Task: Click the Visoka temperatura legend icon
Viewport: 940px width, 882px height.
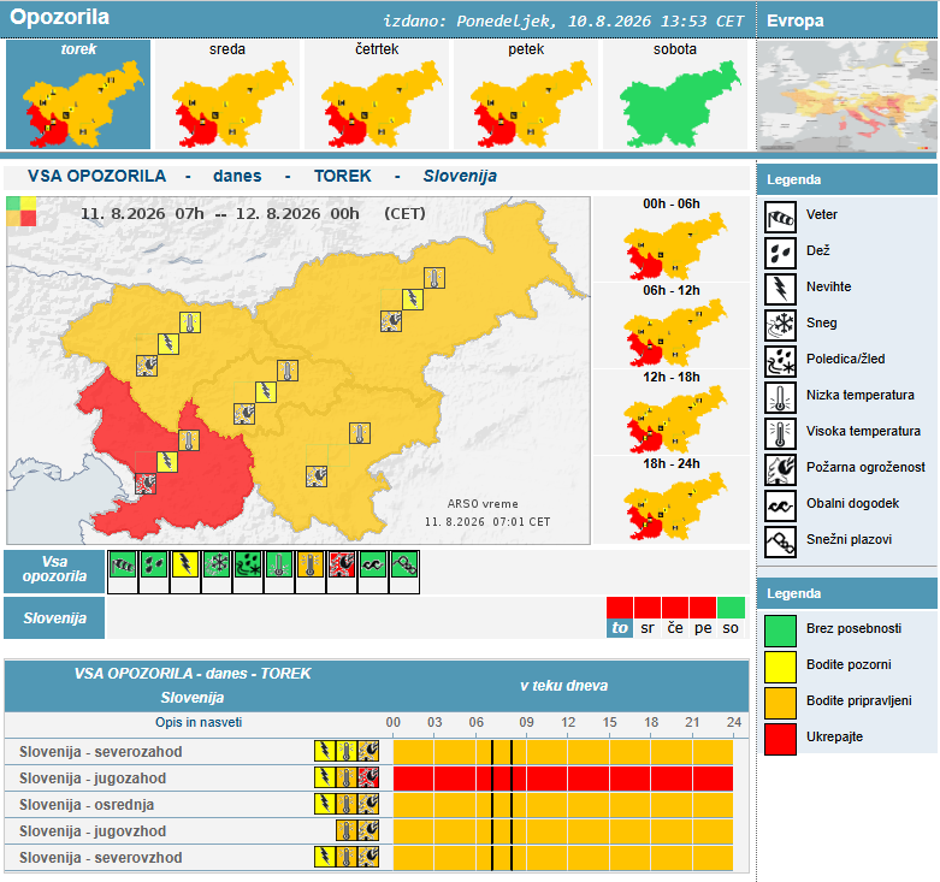Action: 780,434
